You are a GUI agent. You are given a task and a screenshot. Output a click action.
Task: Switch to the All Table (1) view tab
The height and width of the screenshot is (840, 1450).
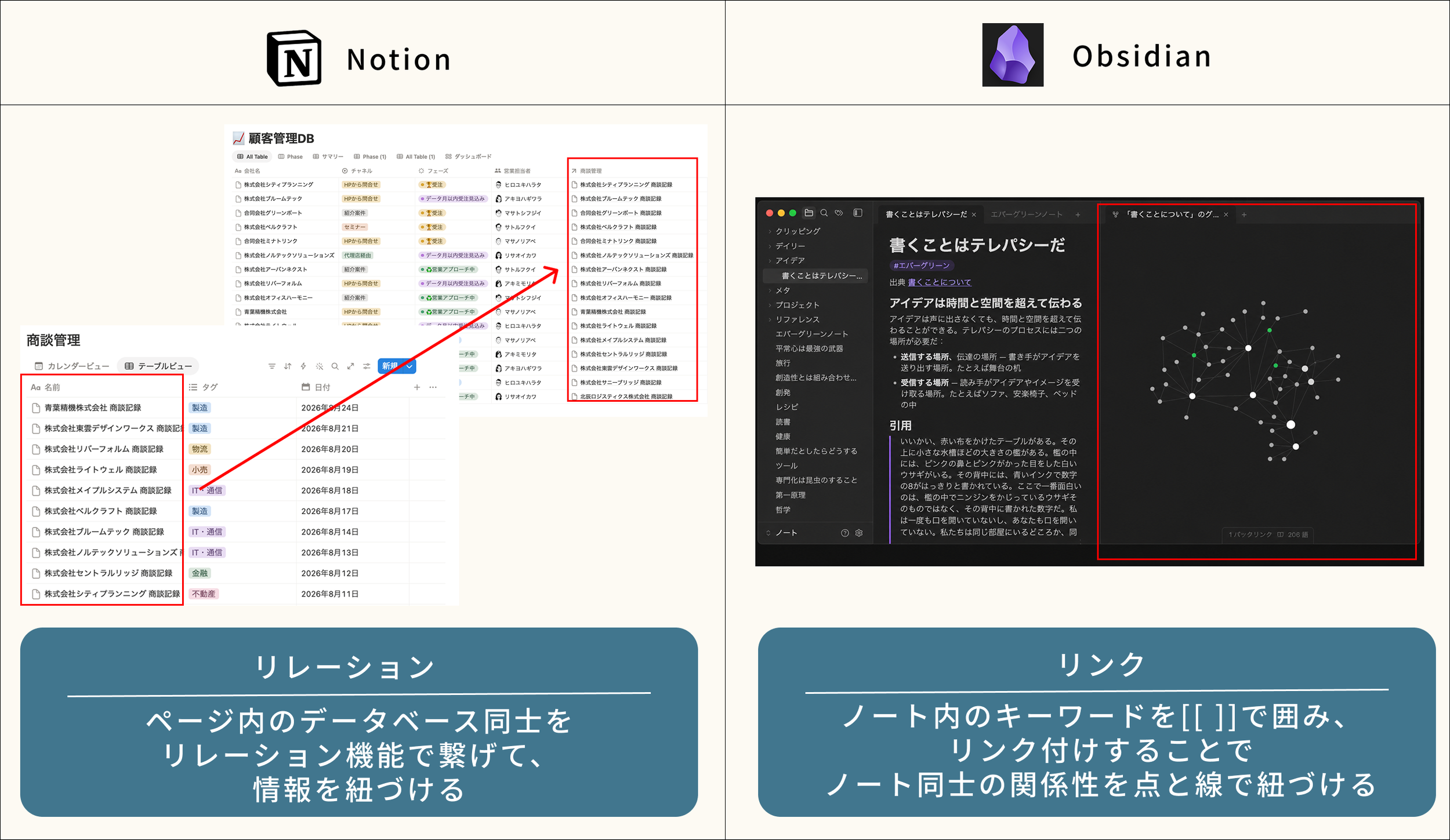coord(416,157)
